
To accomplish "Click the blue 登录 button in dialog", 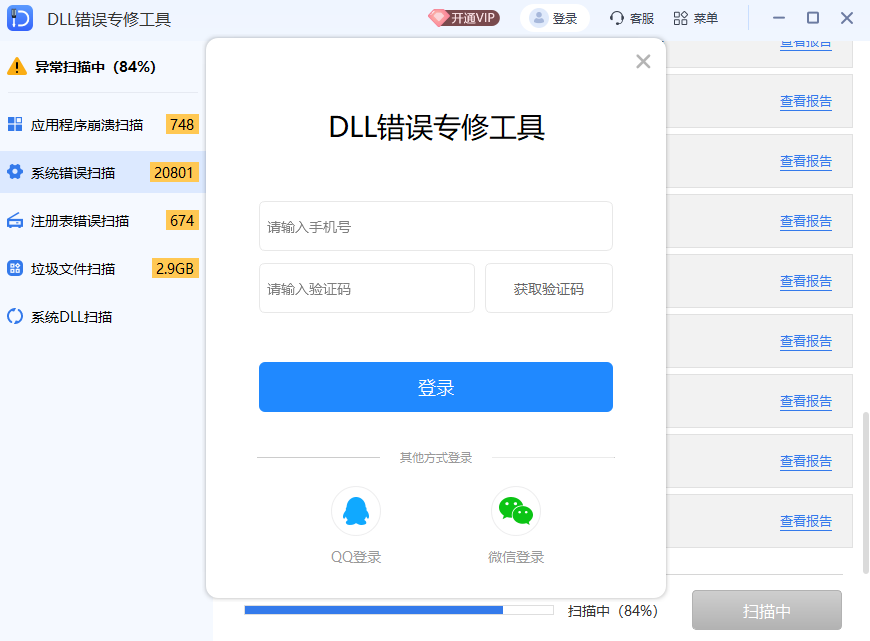I will (x=436, y=387).
